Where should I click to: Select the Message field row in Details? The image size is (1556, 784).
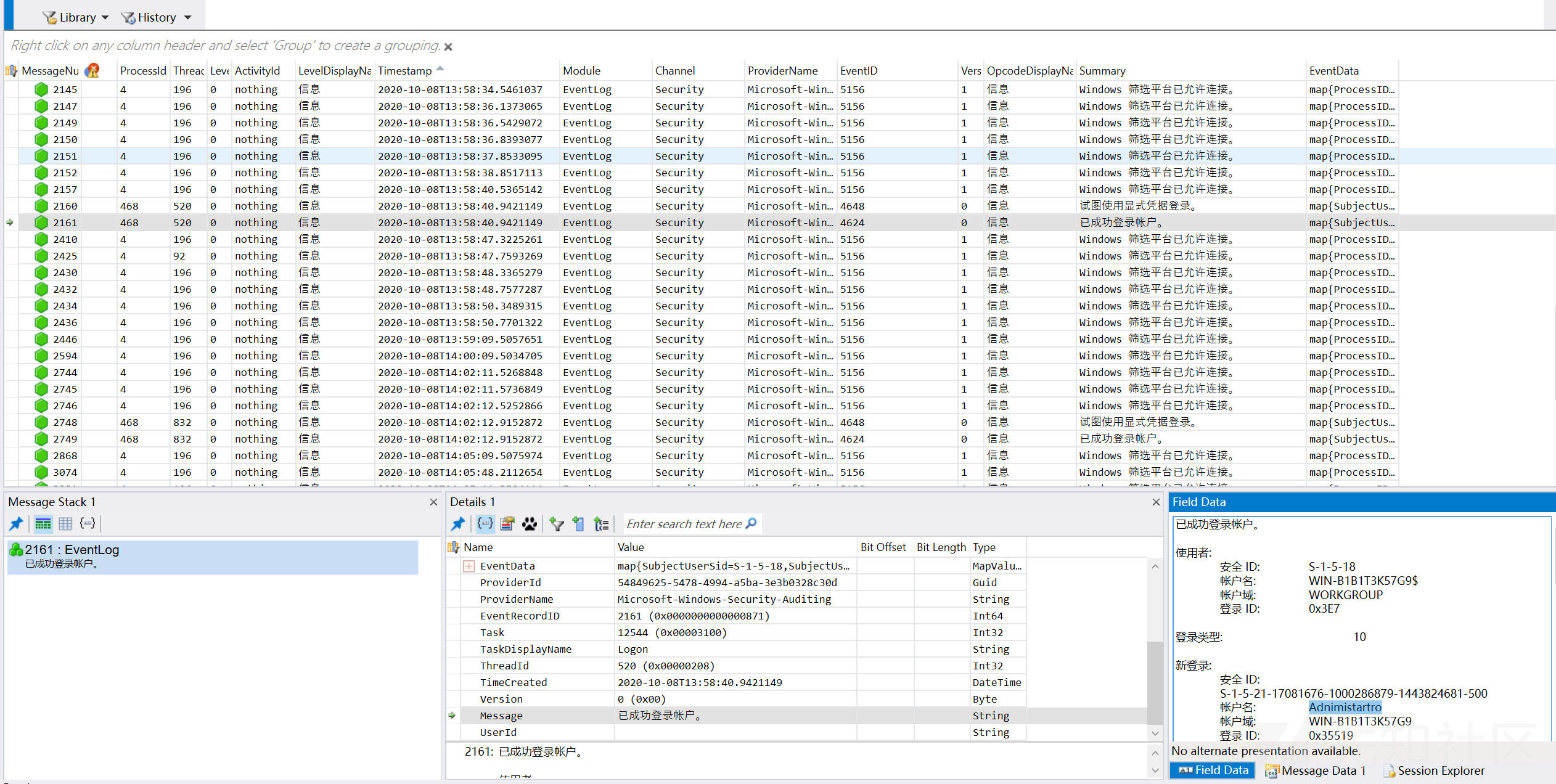(x=737, y=716)
